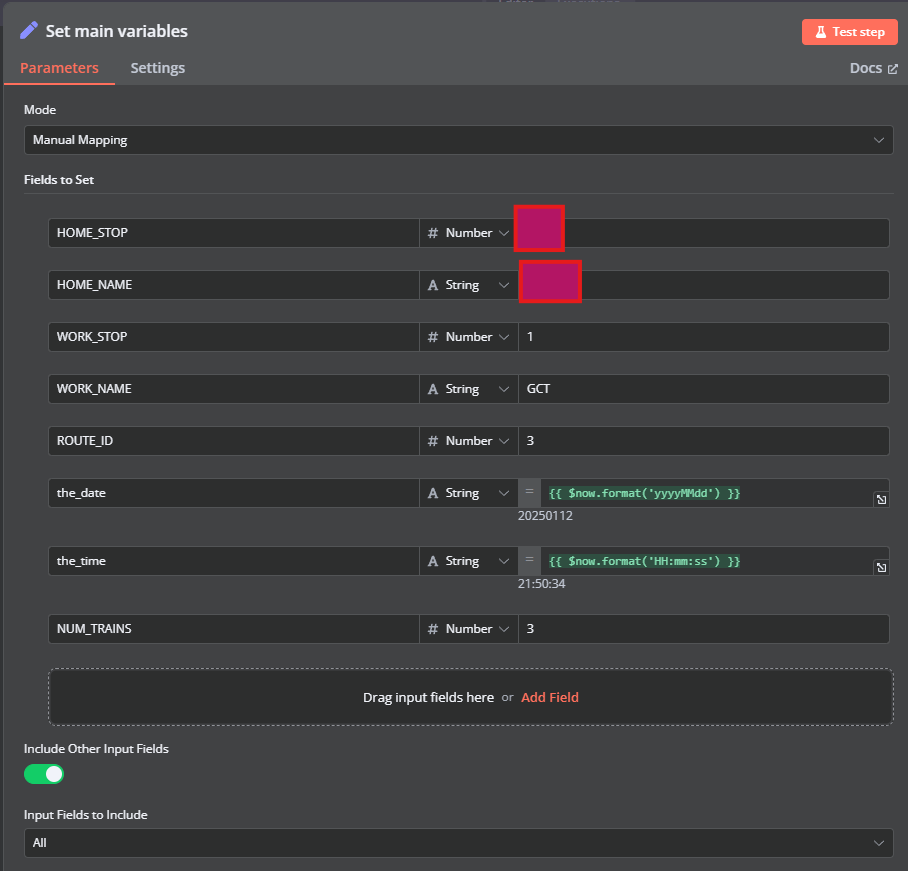The width and height of the screenshot is (908, 871).
Task: Click the equals icon on the_date expression
Action: tap(529, 492)
